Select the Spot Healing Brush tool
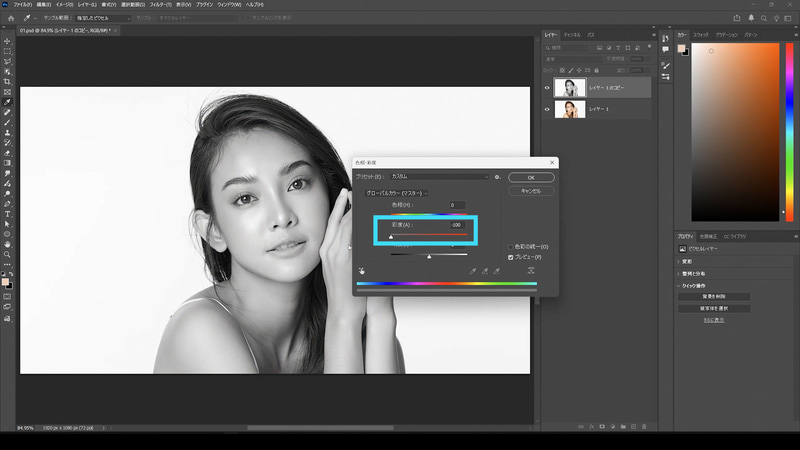This screenshot has height=450, width=800. tap(7, 112)
